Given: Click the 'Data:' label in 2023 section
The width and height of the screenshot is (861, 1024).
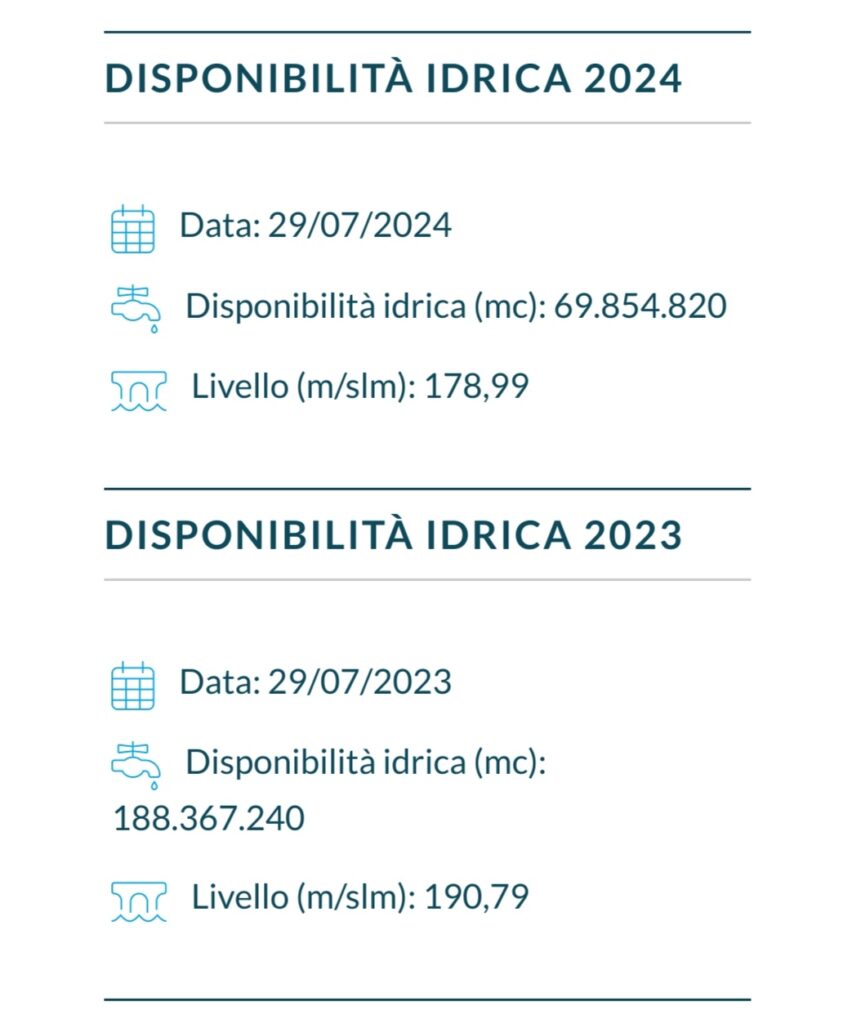Looking at the screenshot, I should pos(220,682).
